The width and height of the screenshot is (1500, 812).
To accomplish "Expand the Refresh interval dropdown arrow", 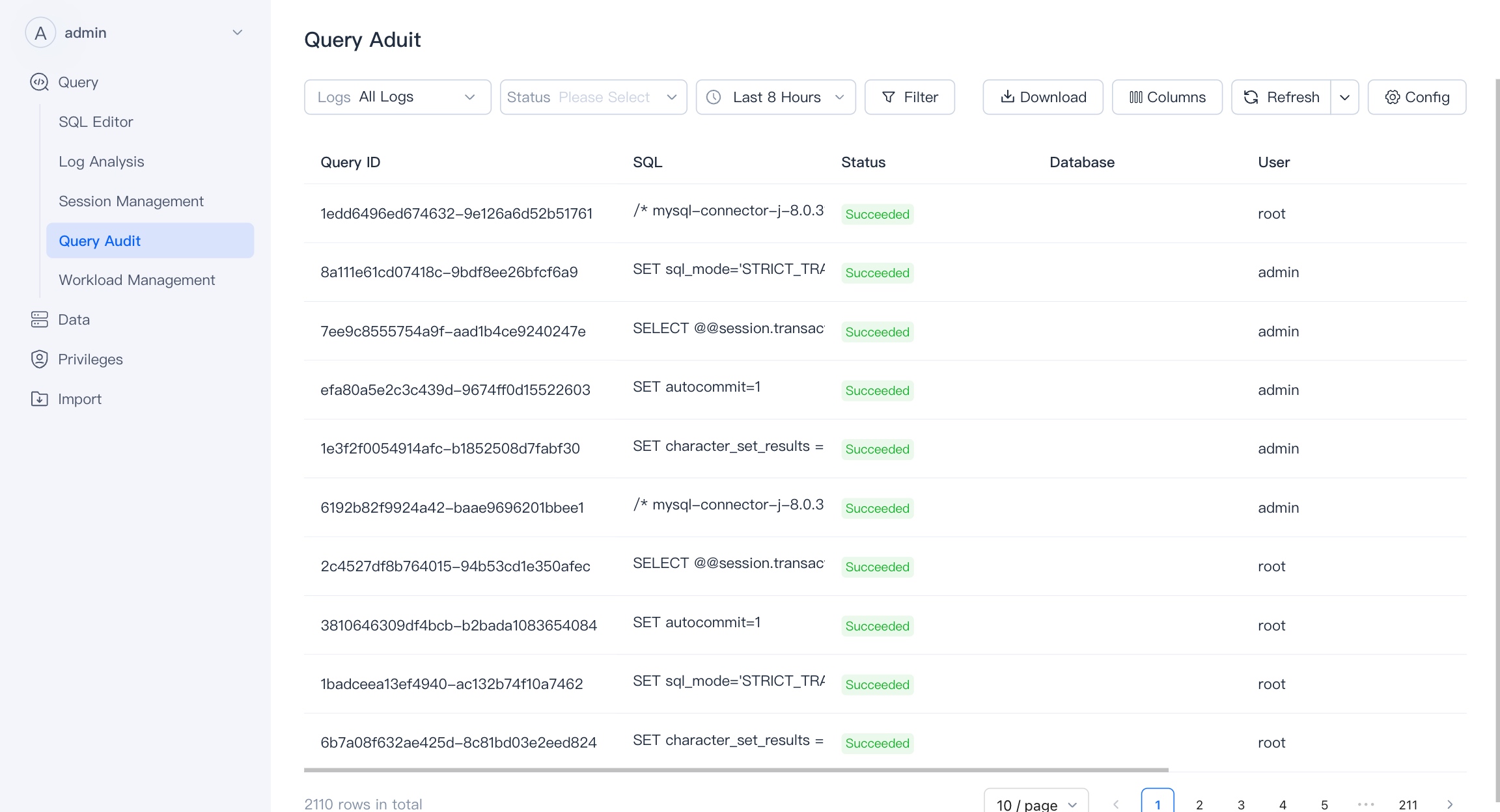I will point(1344,97).
